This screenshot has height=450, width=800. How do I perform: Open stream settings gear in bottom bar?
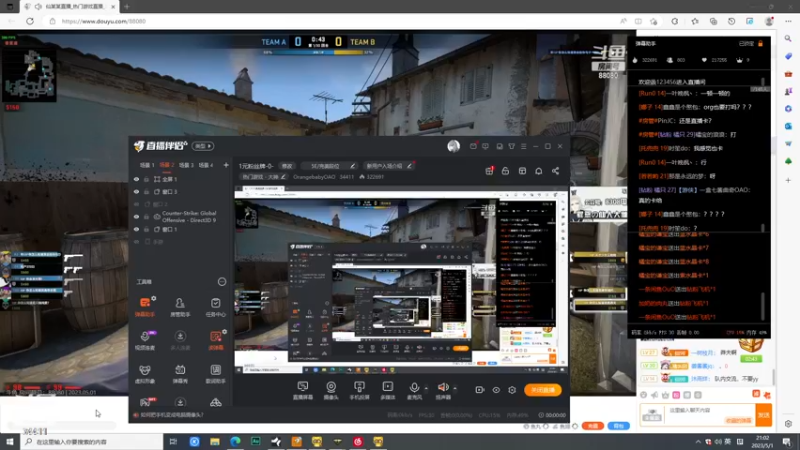512,390
